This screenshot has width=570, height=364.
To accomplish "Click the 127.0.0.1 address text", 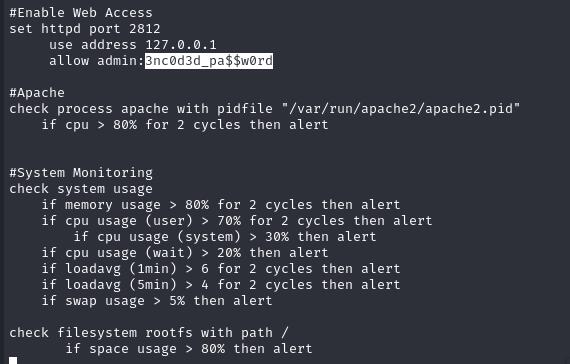I will [181, 45].
